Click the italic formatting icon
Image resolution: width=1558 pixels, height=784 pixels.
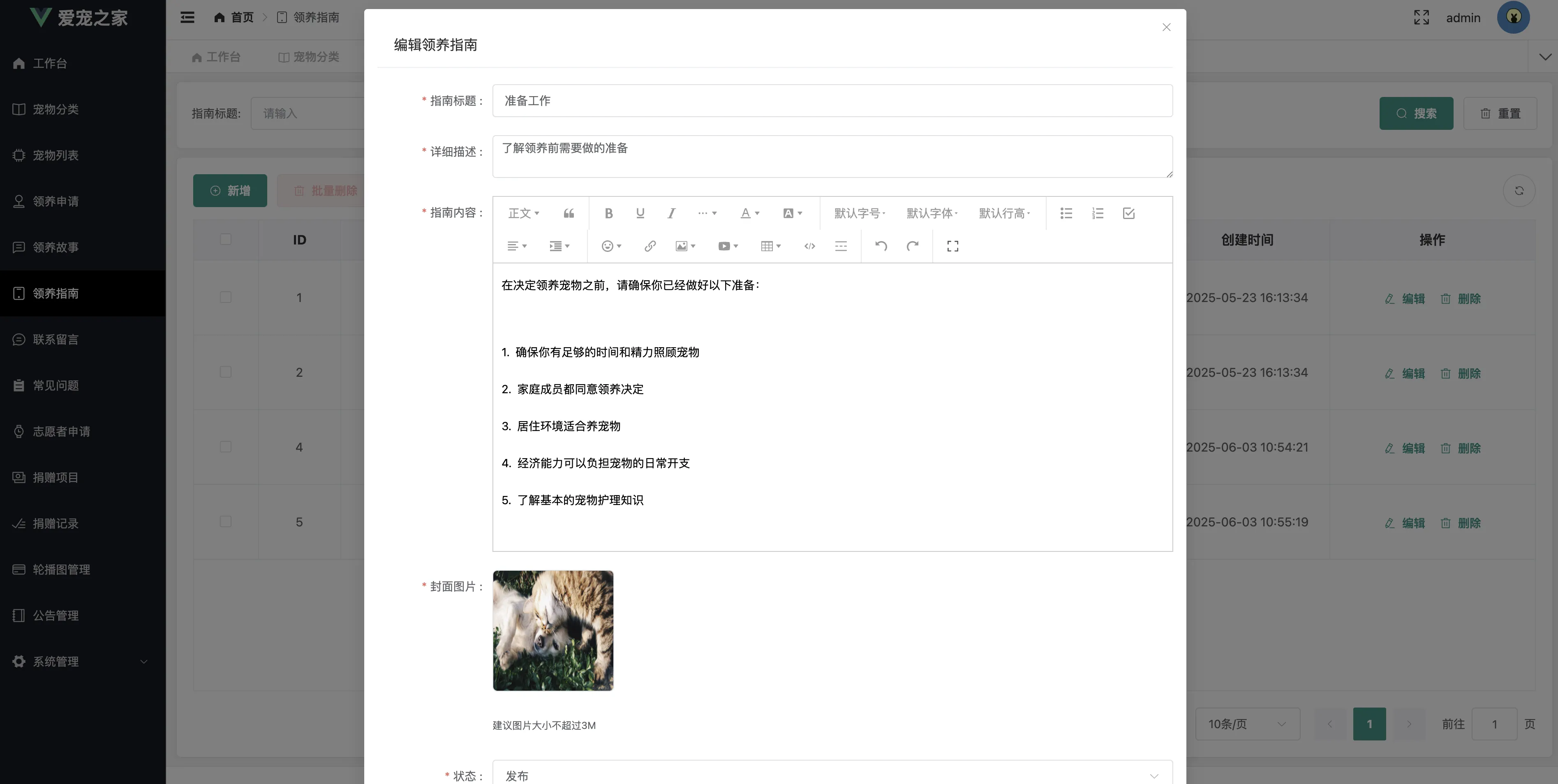coord(671,213)
